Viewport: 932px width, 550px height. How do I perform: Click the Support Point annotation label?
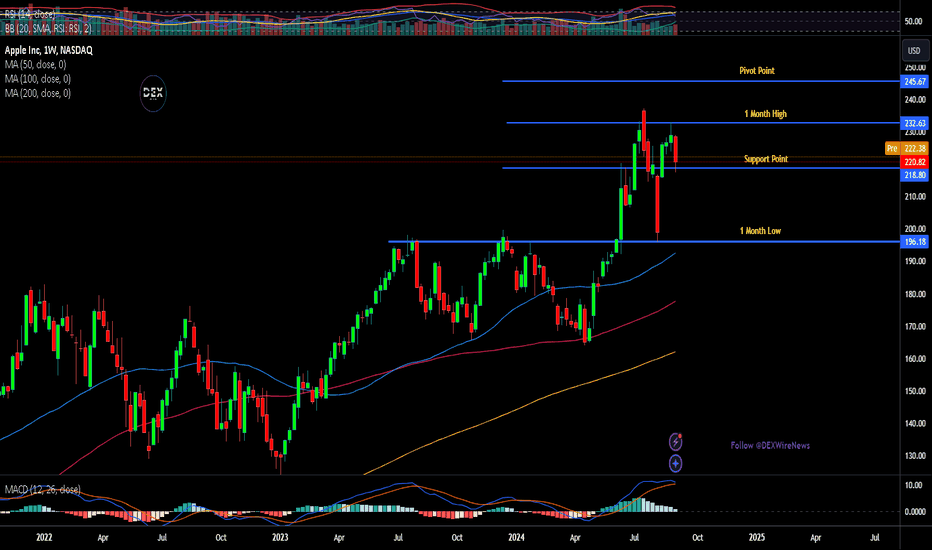click(x=766, y=159)
